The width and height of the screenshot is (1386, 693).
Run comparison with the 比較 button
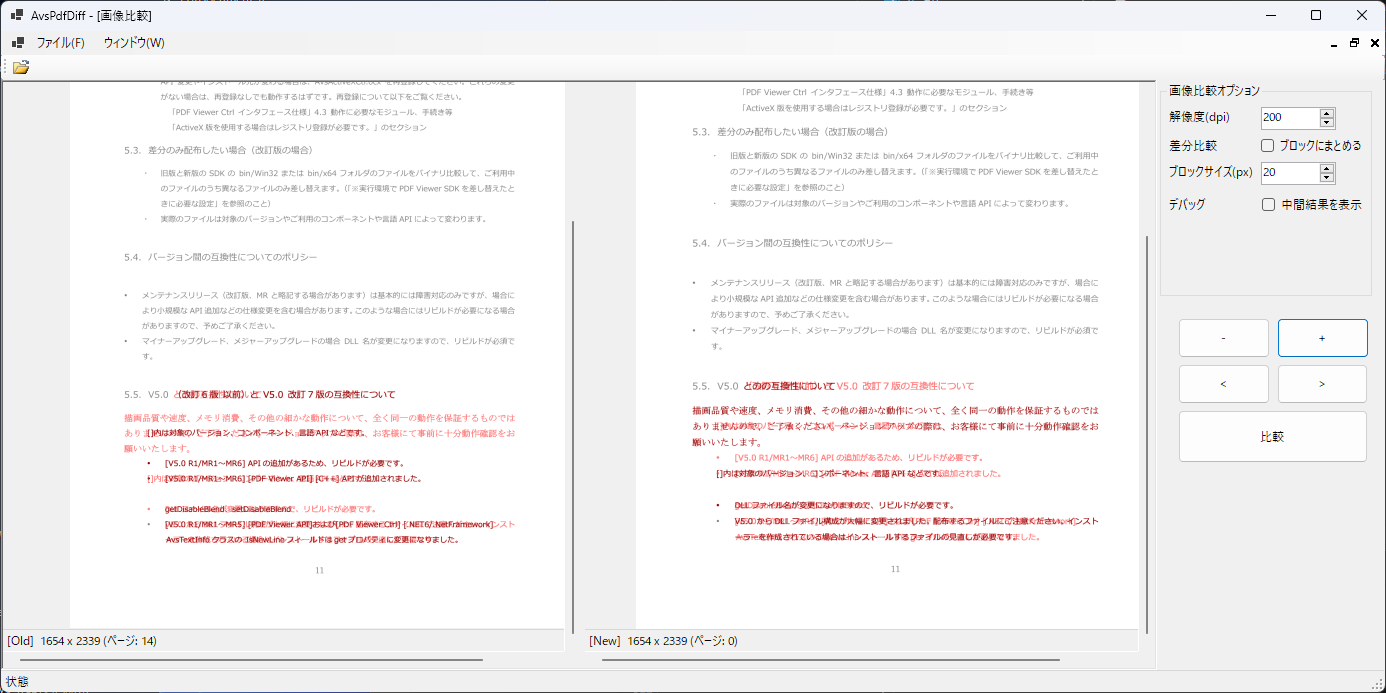[1272, 436]
